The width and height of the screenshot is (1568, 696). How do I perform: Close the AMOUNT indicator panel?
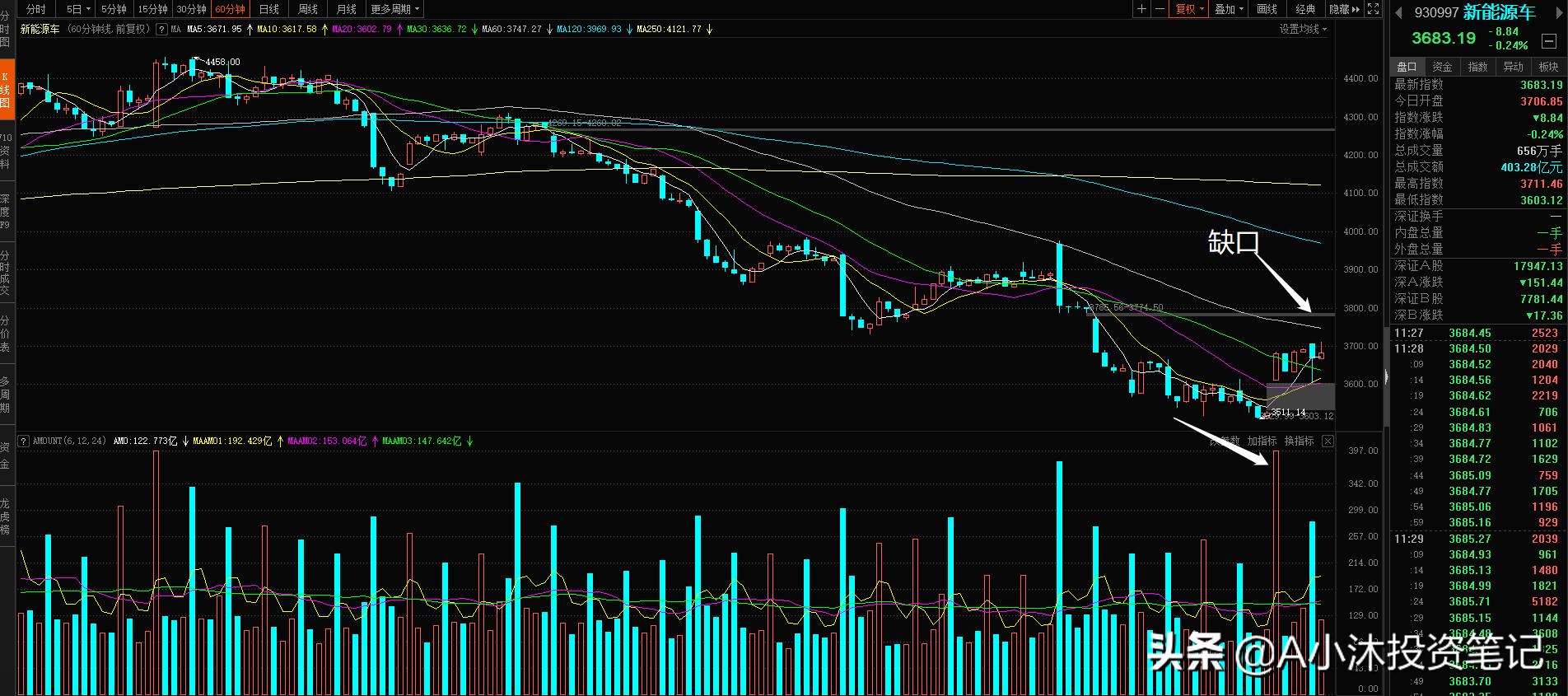[x=1328, y=441]
